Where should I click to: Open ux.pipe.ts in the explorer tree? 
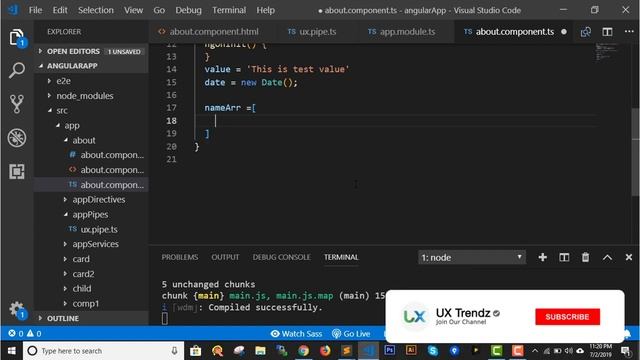(x=99, y=229)
